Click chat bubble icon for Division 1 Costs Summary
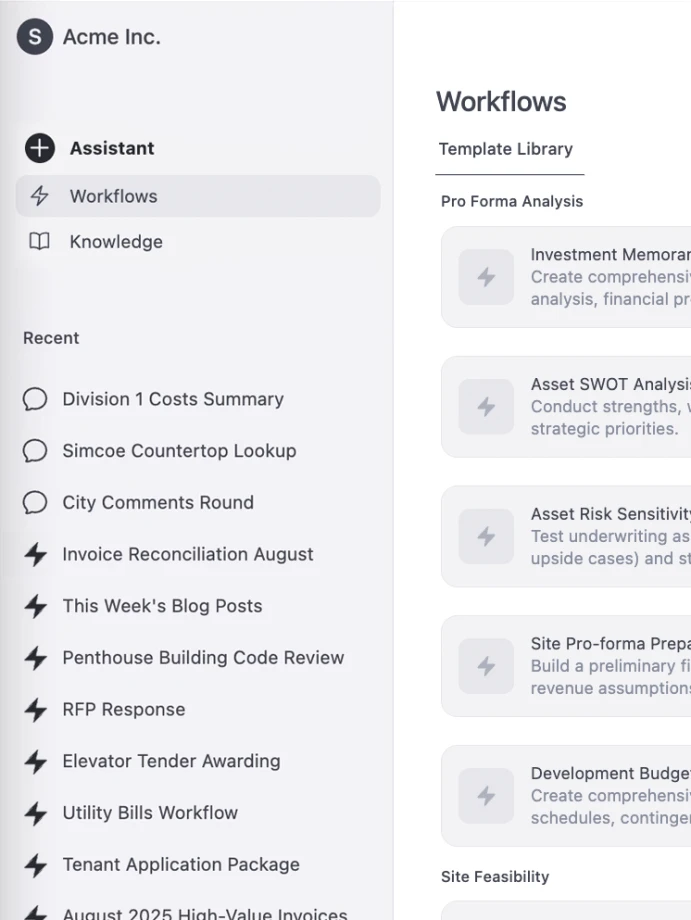This screenshot has width=691, height=920. 35,399
